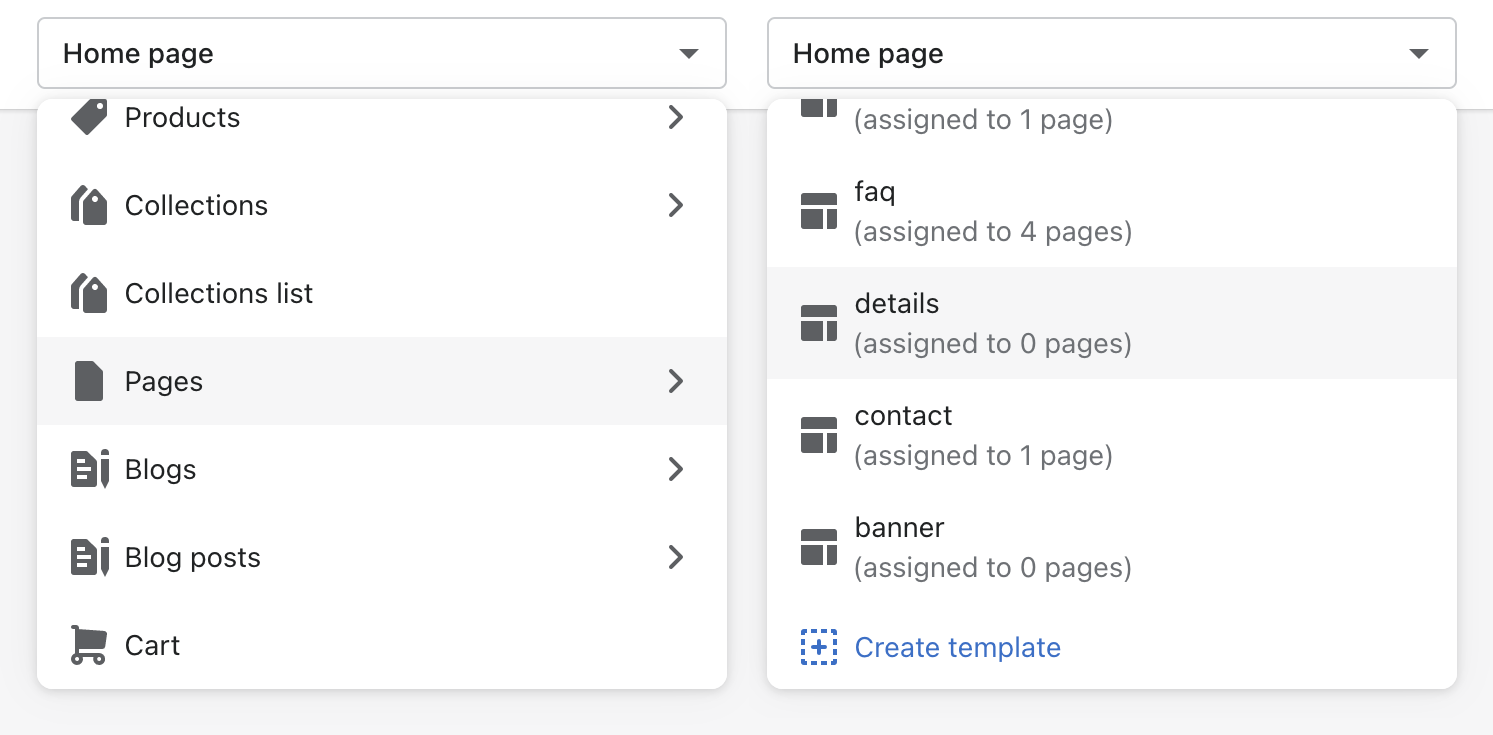Click the Collections double-tag icon
This screenshot has height=735, width=1493.
(89, 206)
